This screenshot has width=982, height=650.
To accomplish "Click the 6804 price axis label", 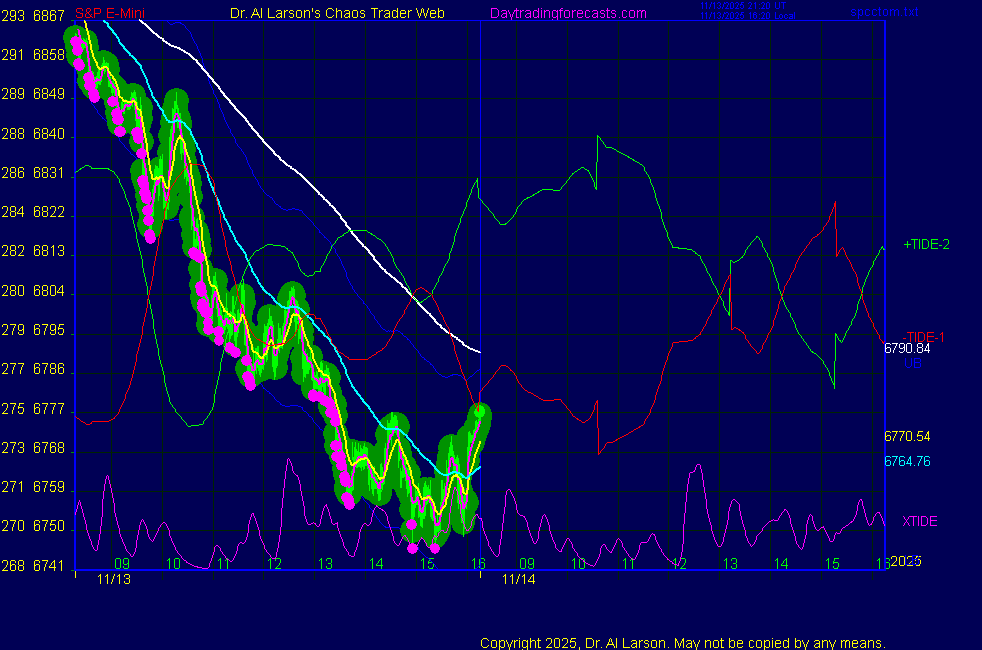I will coord(48,291).
